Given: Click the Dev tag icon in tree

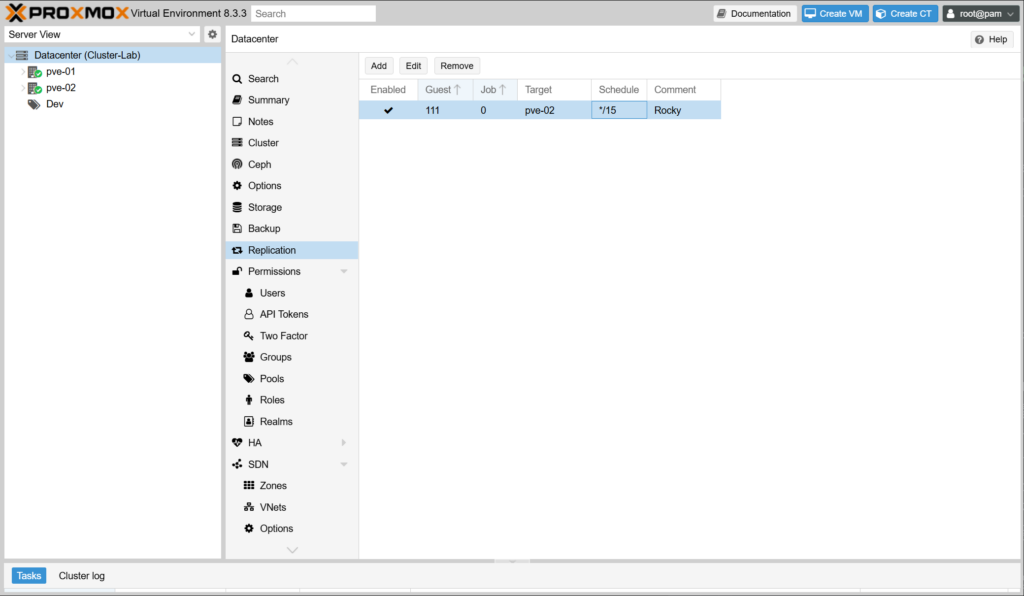Looking at the screenshot, I should [x=34, y=104].
